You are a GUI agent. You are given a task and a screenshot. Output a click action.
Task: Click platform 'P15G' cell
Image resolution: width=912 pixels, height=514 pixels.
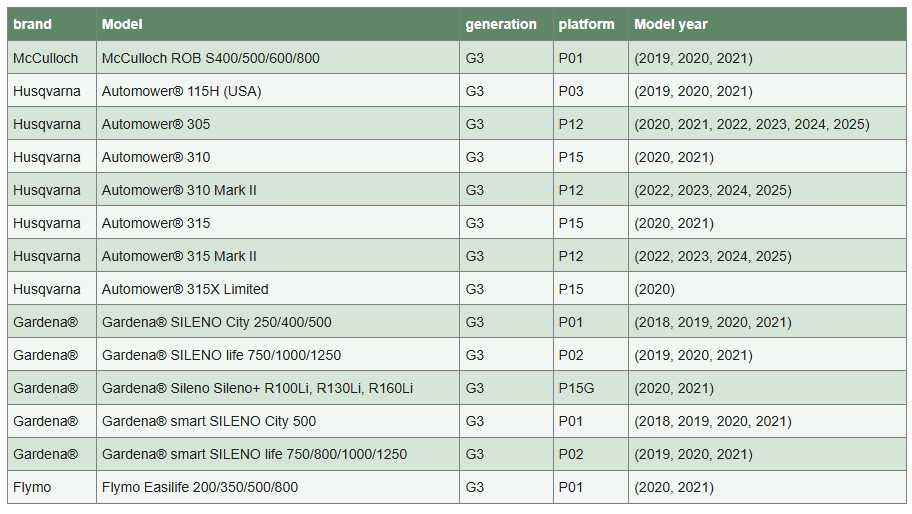(590, 388)
